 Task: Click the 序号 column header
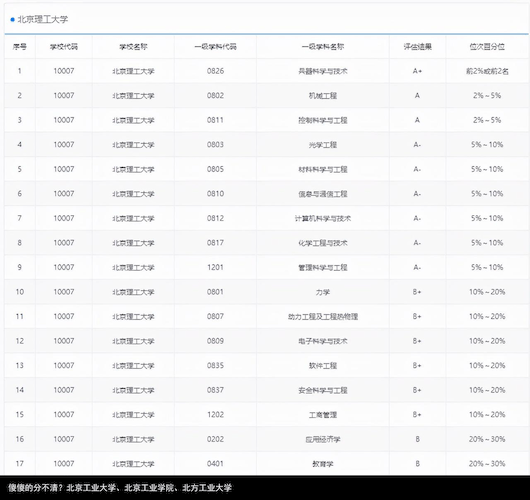tap(20, 47)
